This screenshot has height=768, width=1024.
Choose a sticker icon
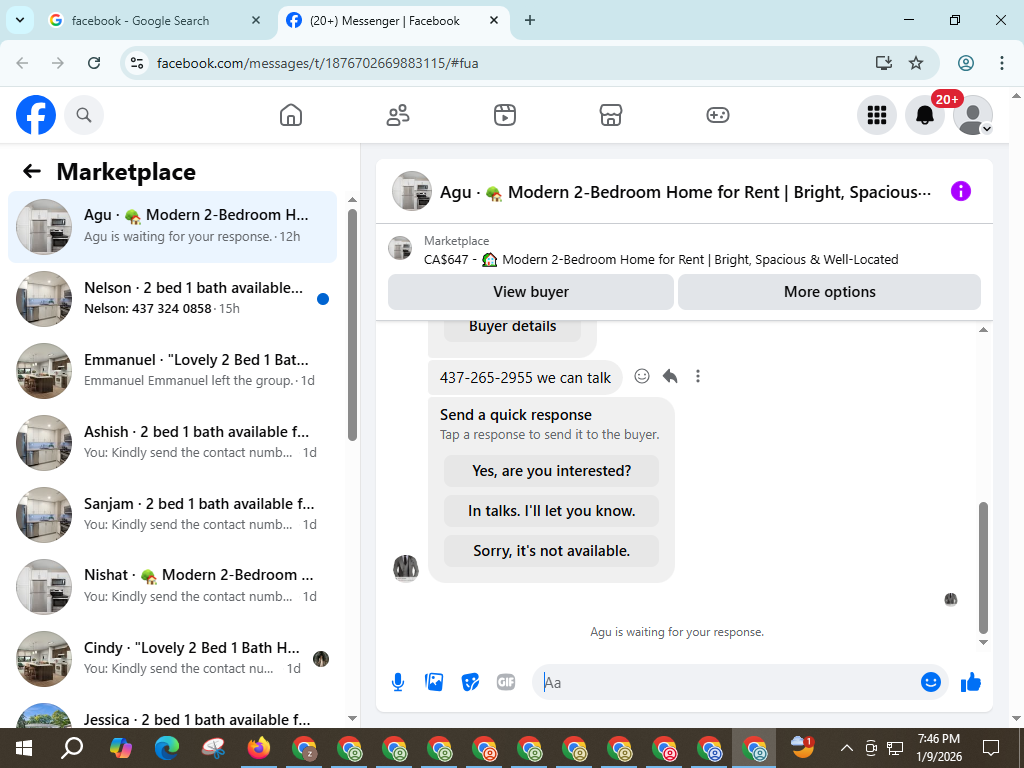pos(470,682)
